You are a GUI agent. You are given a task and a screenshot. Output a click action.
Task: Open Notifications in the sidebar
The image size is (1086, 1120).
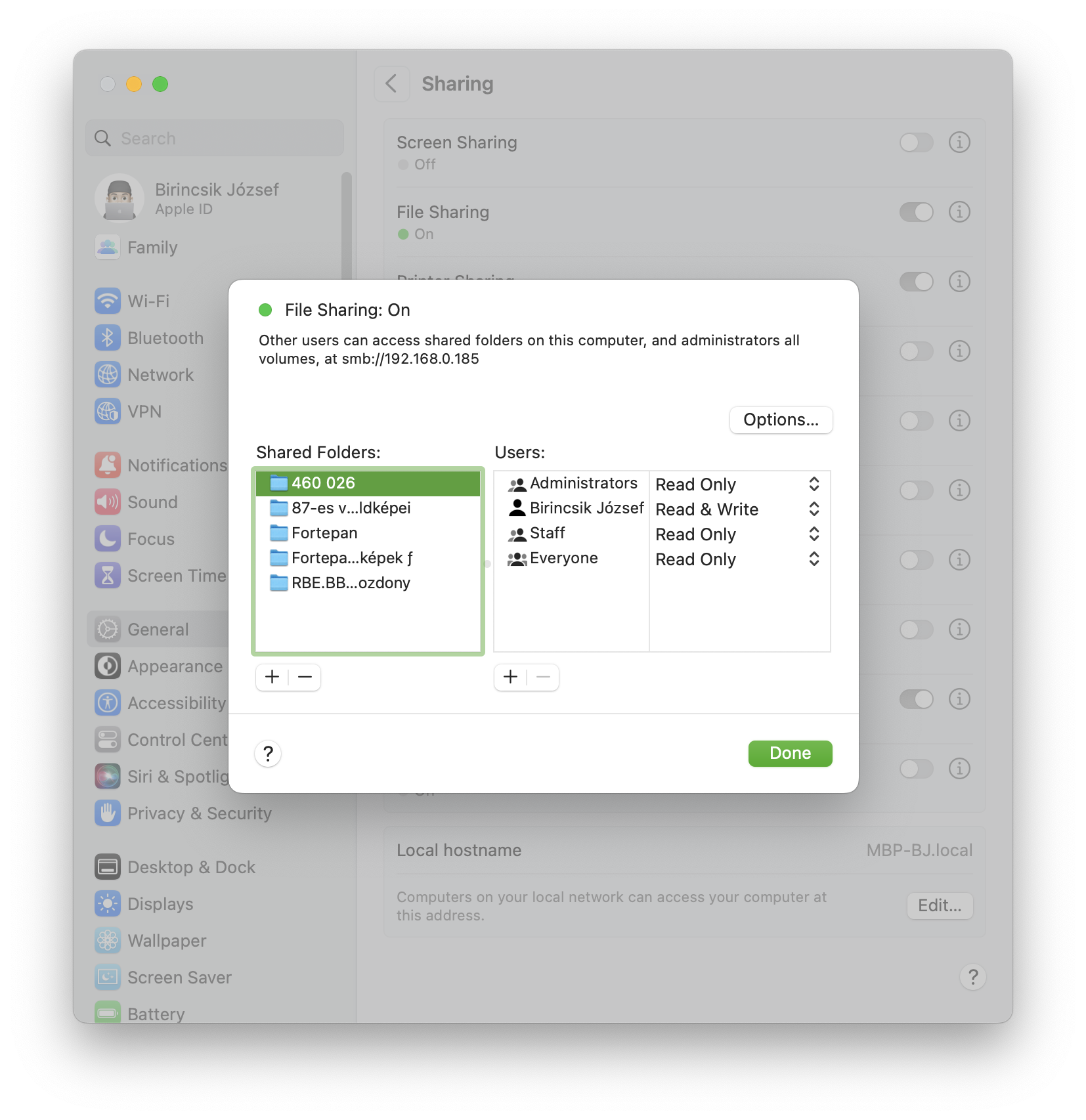[x=161, y=465]
